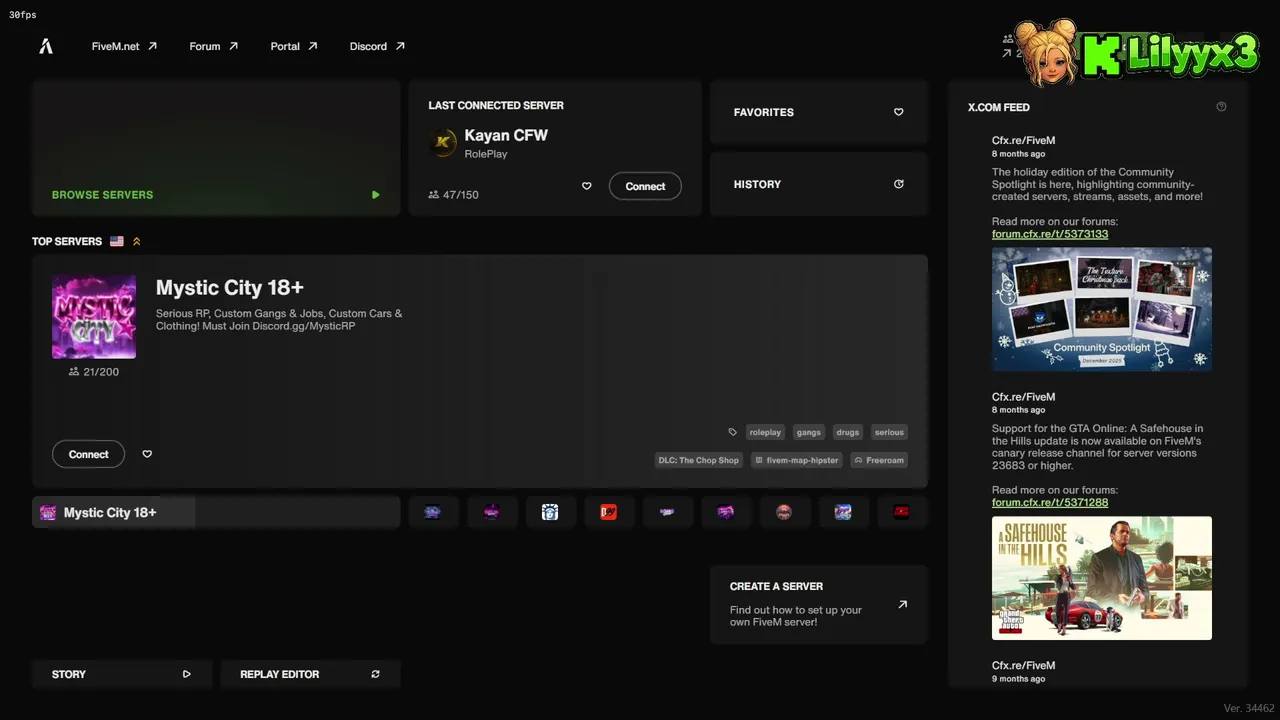Viewport: 1280px width, 720px height.
Task: Click the drugs tag
Action: point(848,432)
